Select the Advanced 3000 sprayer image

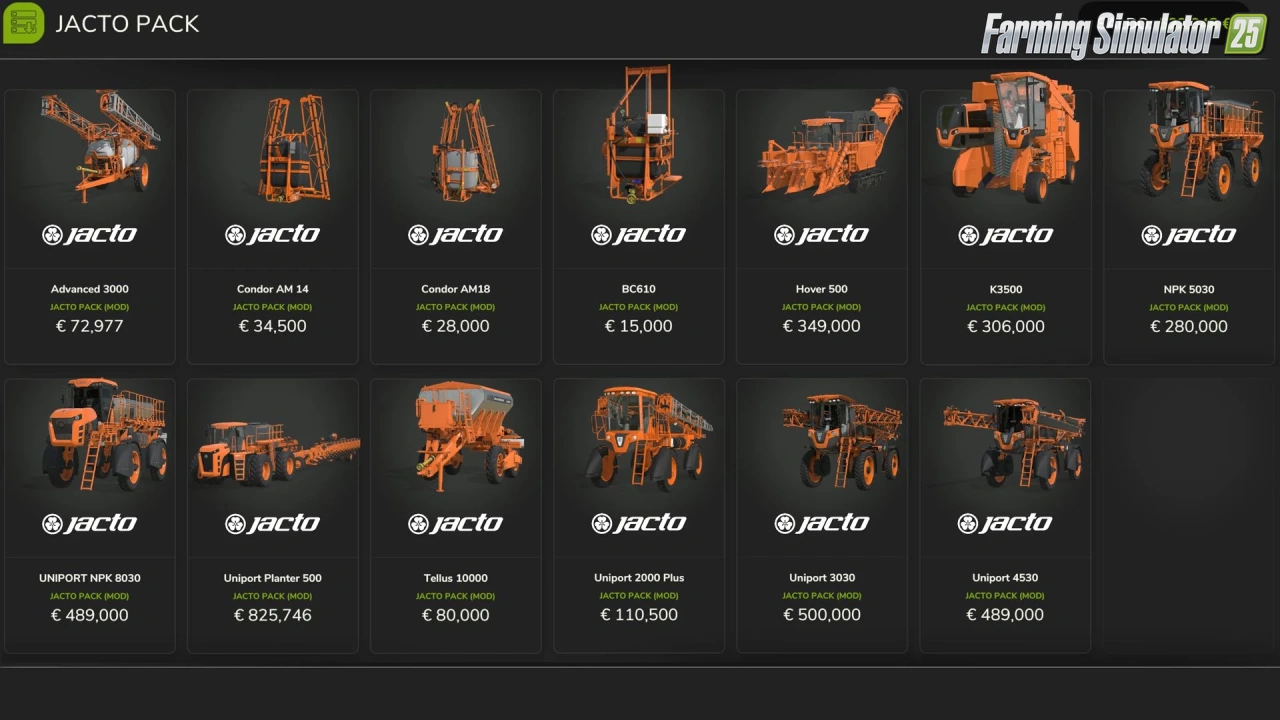[100, 147]
